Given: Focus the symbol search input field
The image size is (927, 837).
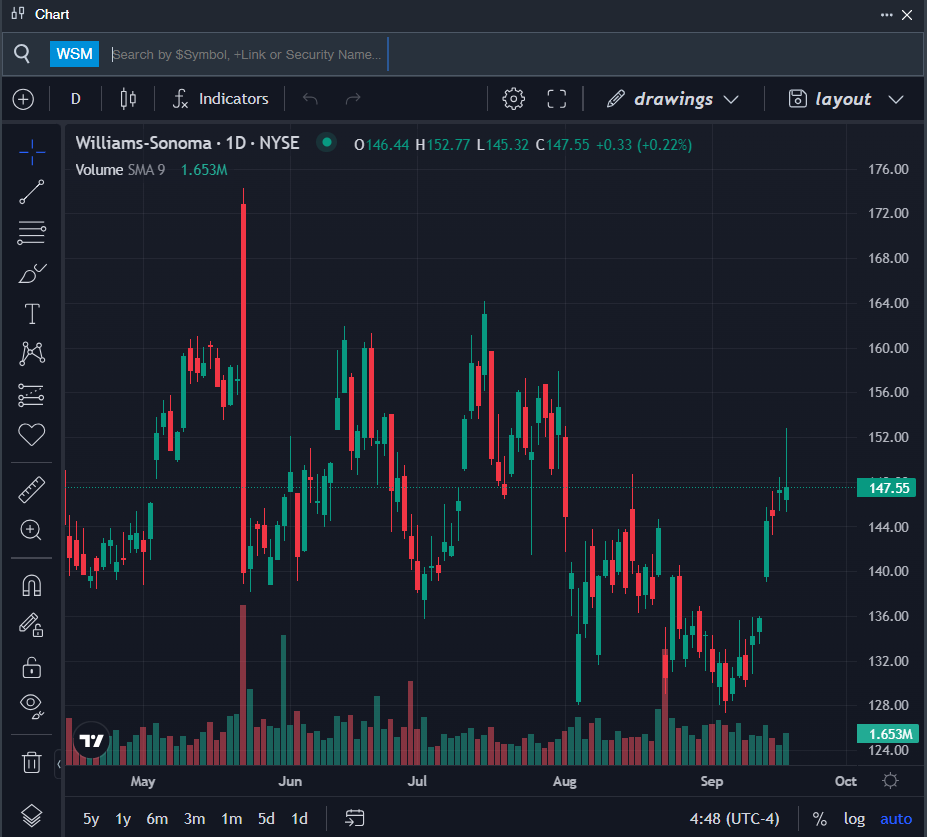Looking at the screenshot, I should point(248,54).
